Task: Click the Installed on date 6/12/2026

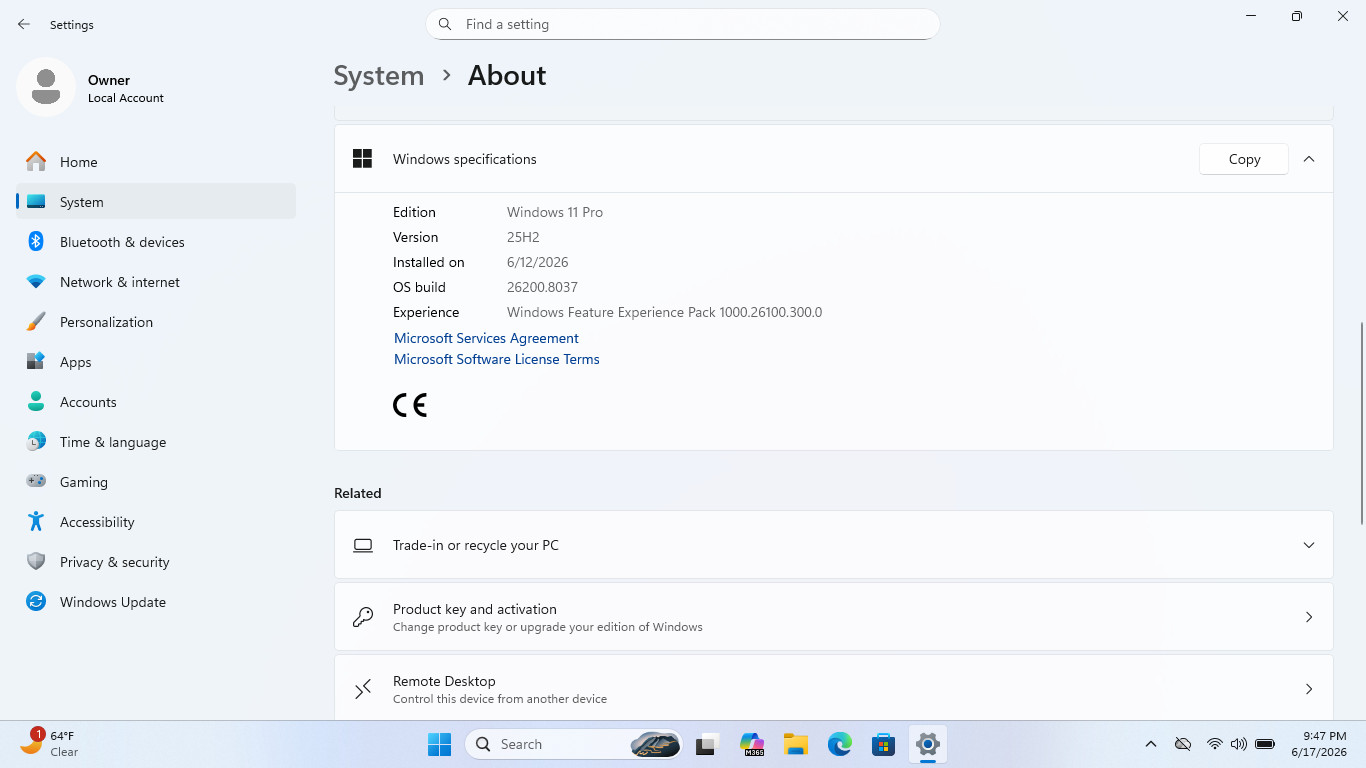Action: pos(538,262)
